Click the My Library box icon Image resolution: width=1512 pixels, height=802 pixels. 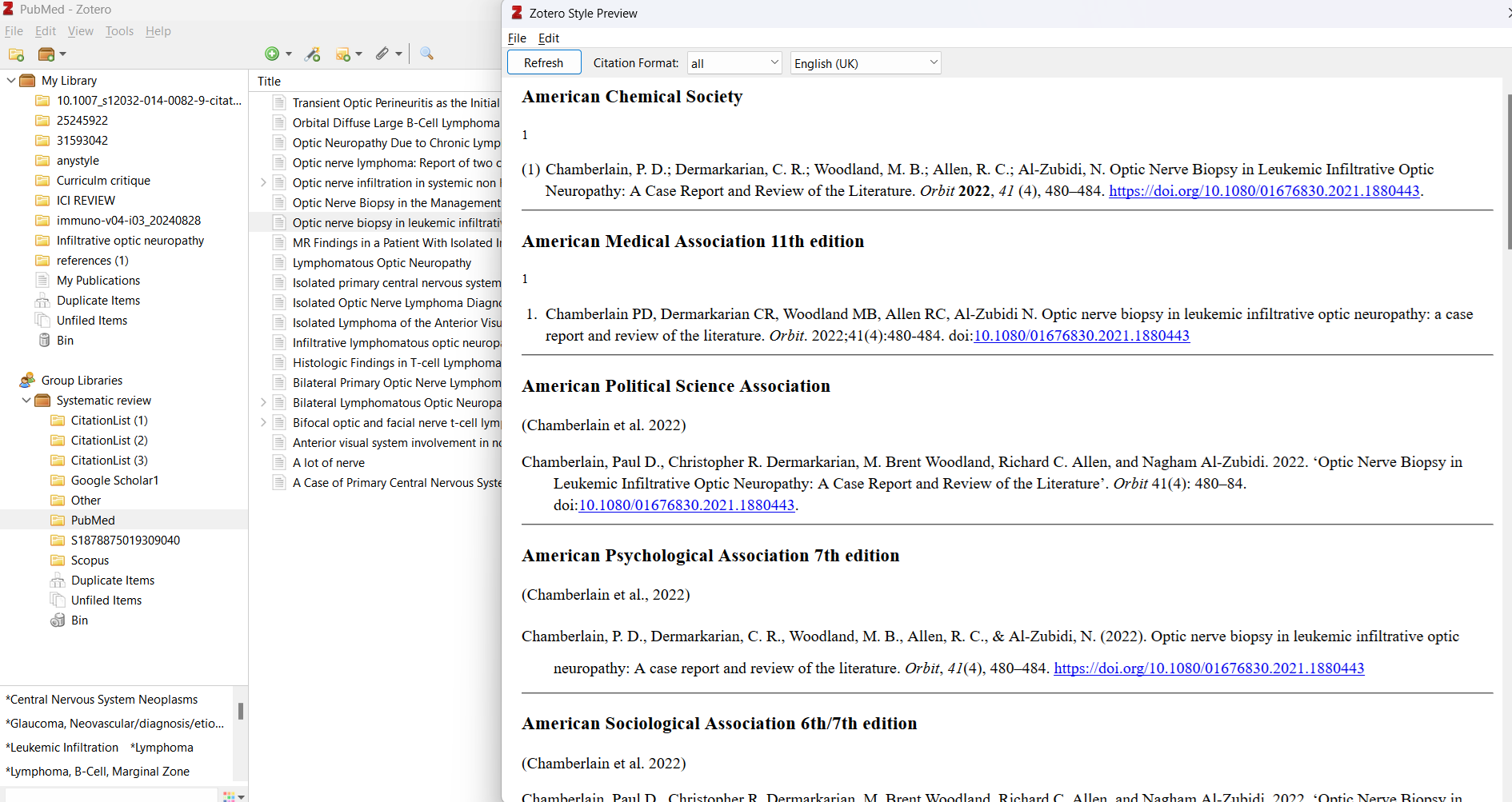tap(27, 81)
